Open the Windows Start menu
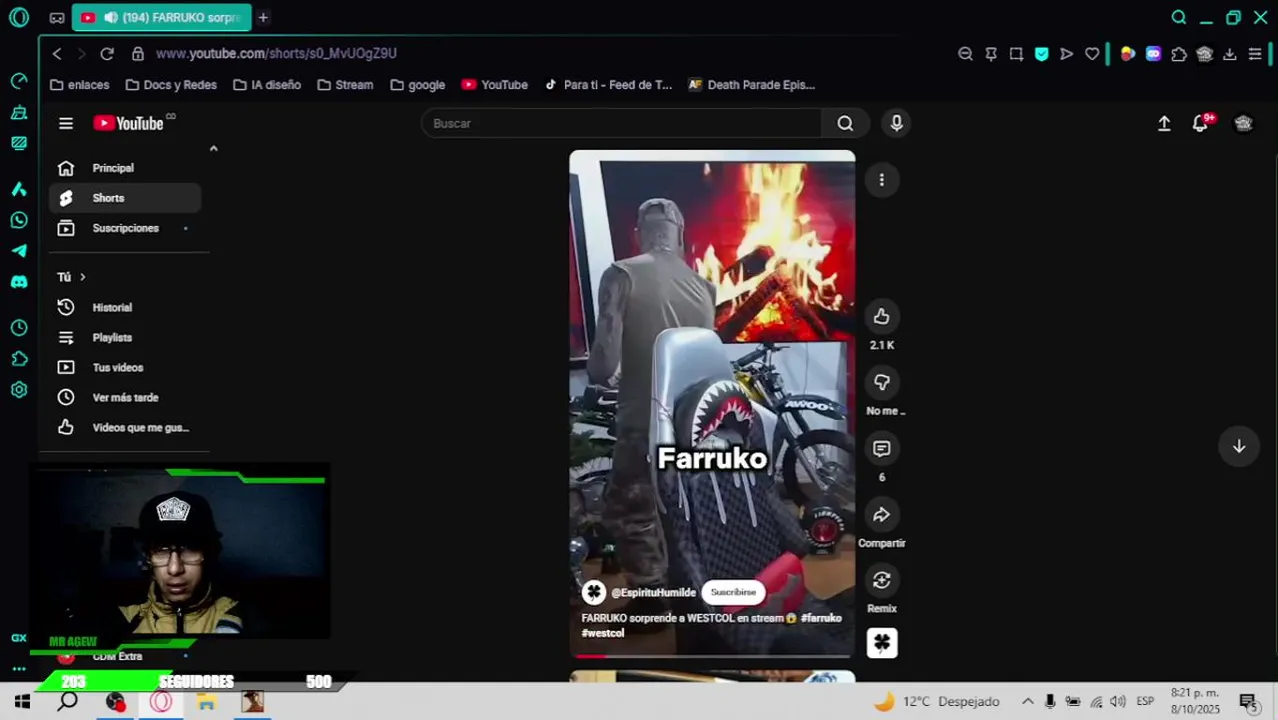The height and width of the screenshot is (720, 1278). (x=22, y=702)
